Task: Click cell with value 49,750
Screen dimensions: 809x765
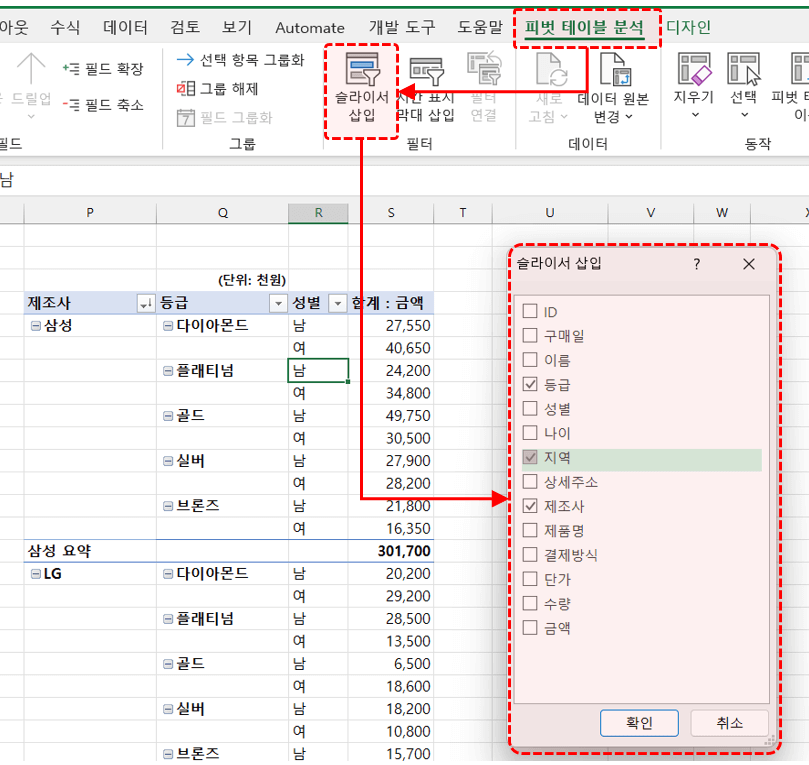Action: (x=391, y=416)
